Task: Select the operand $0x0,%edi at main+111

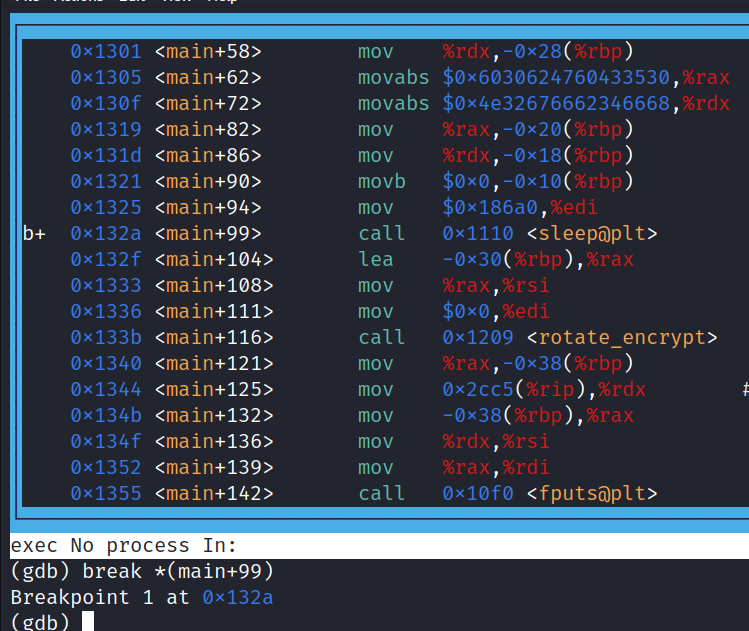Action: 496,311
